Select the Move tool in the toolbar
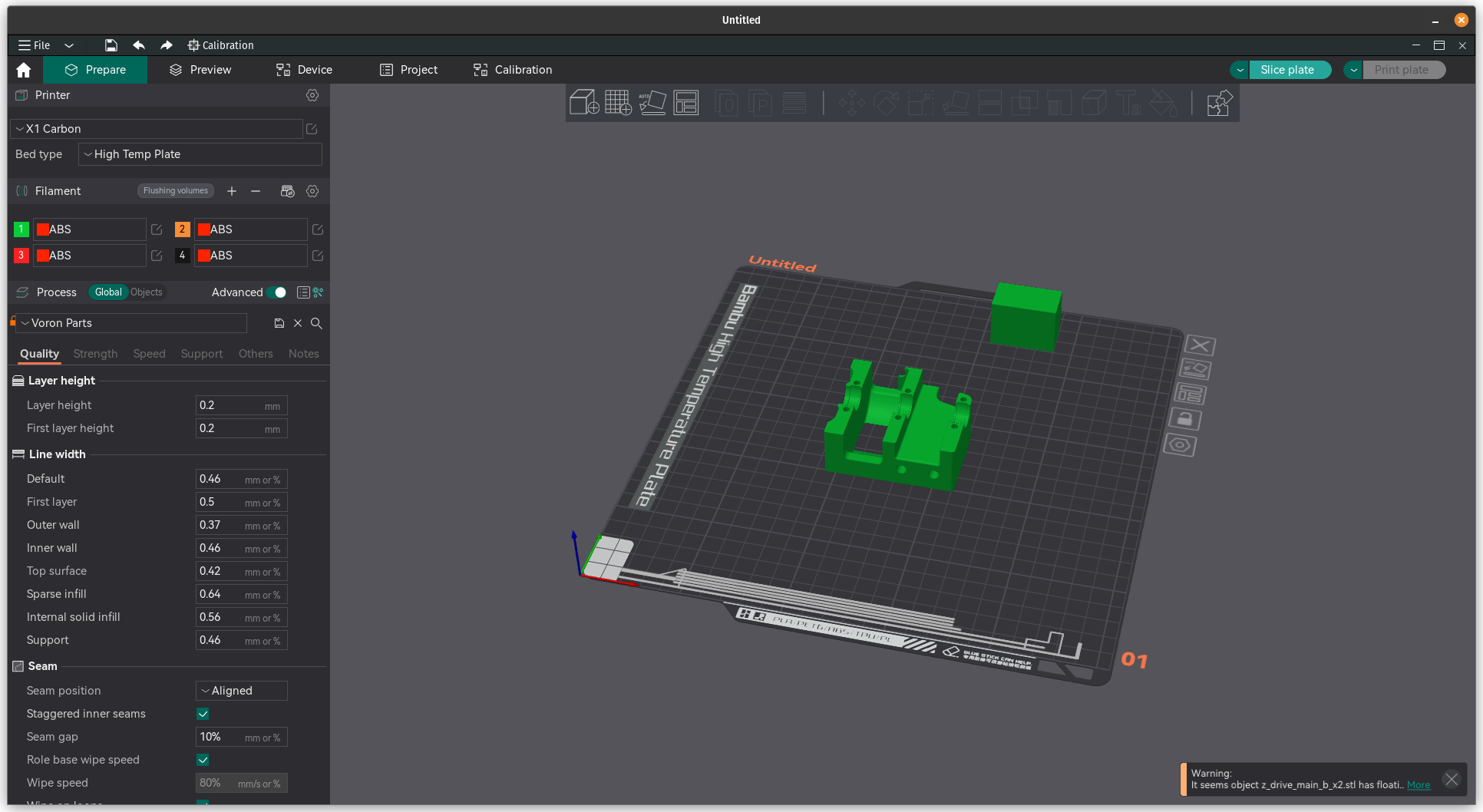 (851, 103)
